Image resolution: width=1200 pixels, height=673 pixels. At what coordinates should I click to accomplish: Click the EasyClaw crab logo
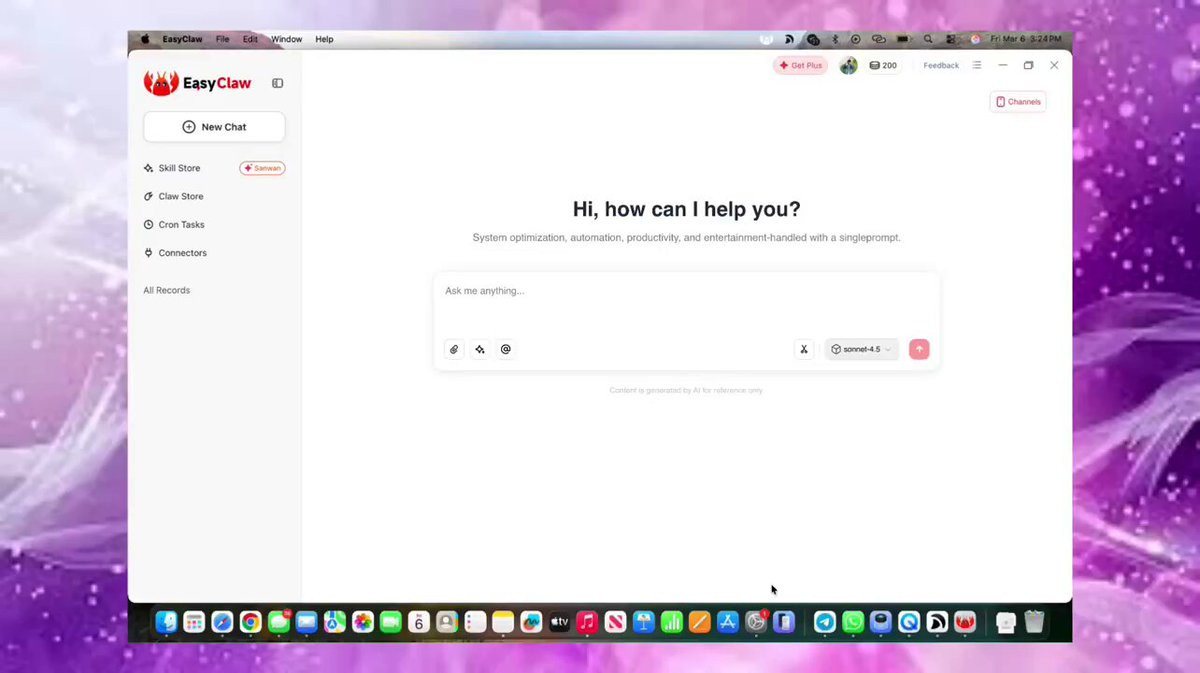coord(161,83)
